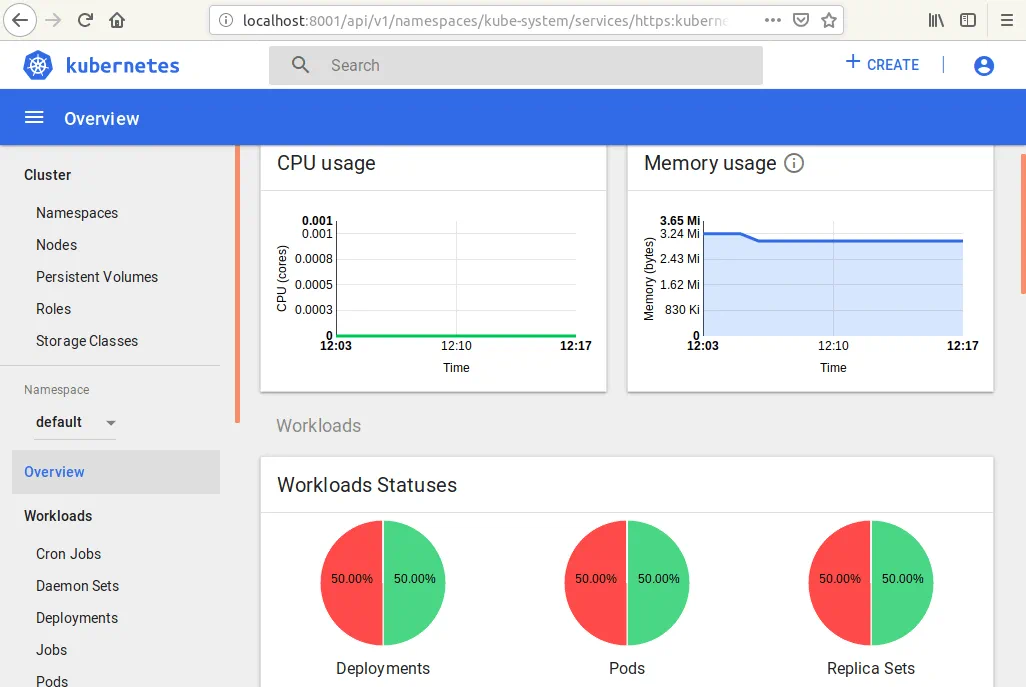This screenshot has width=1026, height=687.
Task: Open the page actions three-dot menu
Action: point(773,20)
